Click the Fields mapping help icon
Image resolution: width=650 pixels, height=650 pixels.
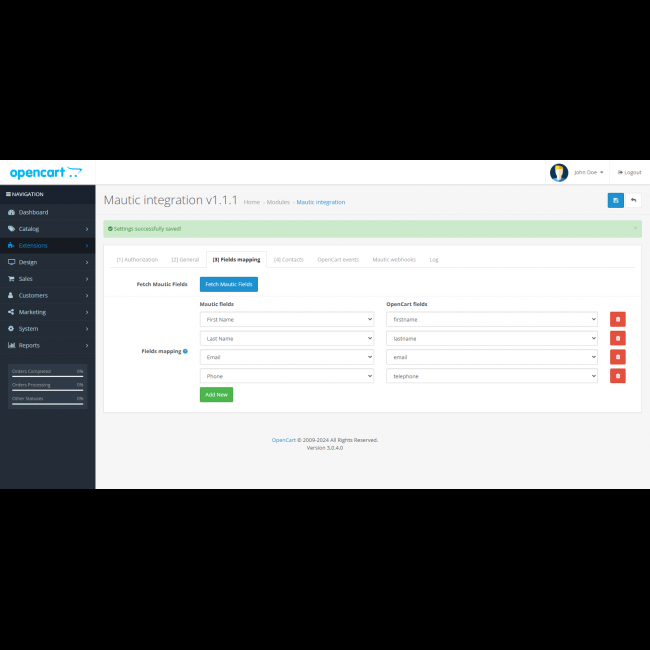185,351
